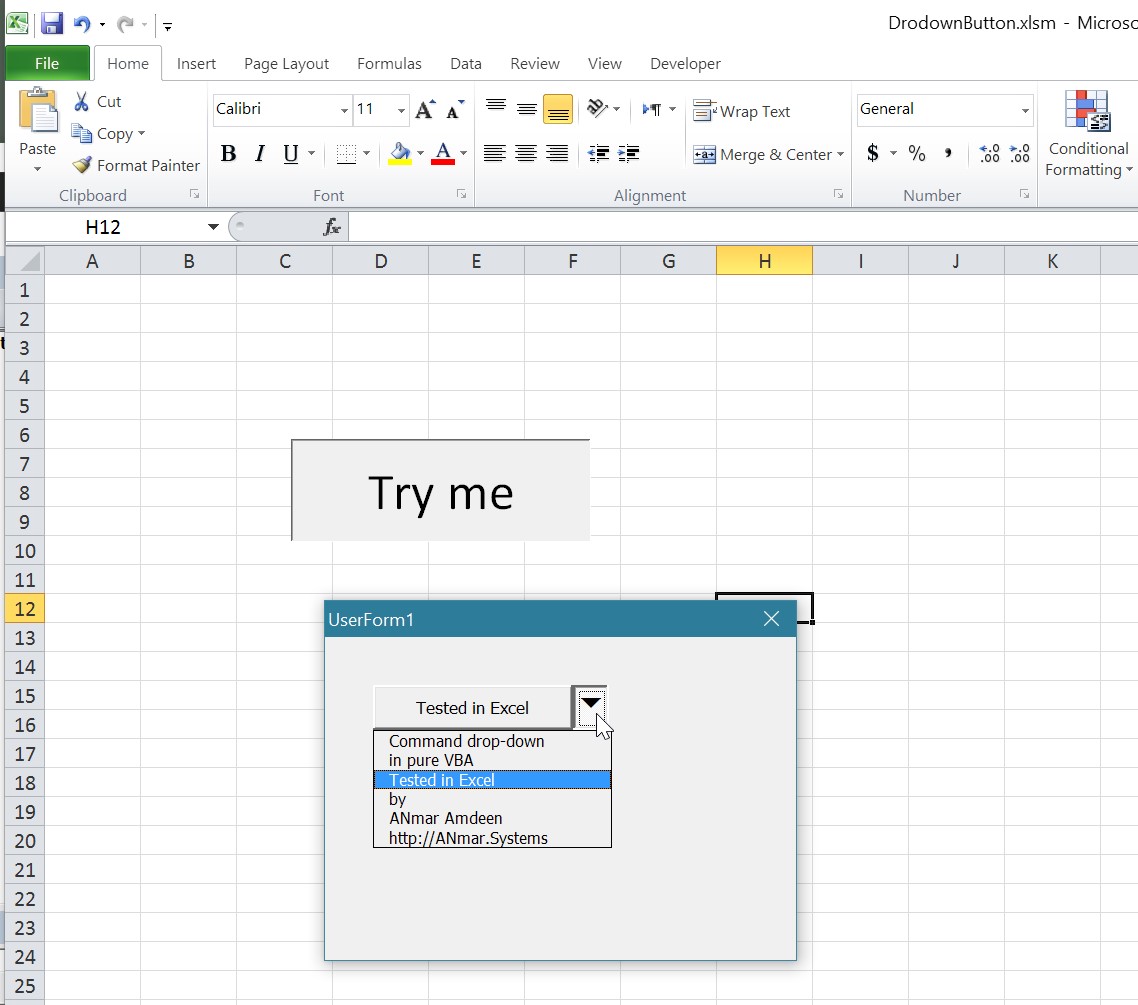Click the Paste clipboard icon

click(x=38, y=111)
